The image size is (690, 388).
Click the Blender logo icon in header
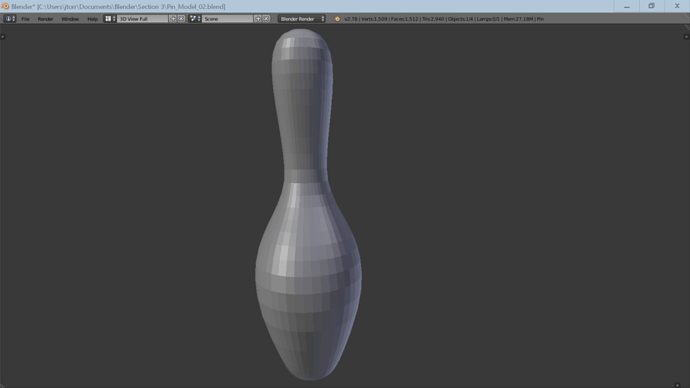coord(337,19)
